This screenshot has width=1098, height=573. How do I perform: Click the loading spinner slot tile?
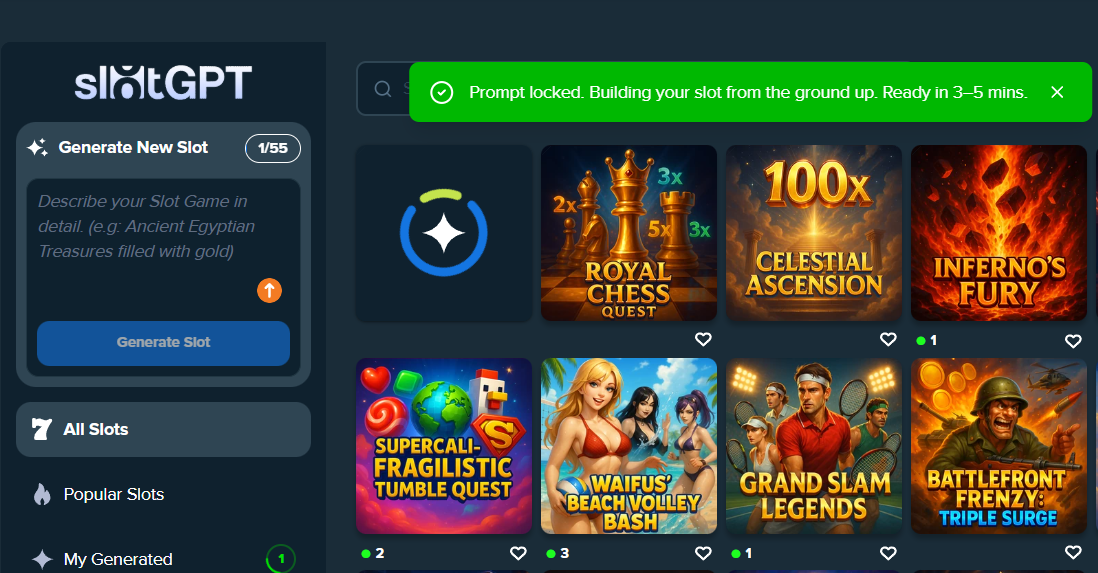pos(444,233)
